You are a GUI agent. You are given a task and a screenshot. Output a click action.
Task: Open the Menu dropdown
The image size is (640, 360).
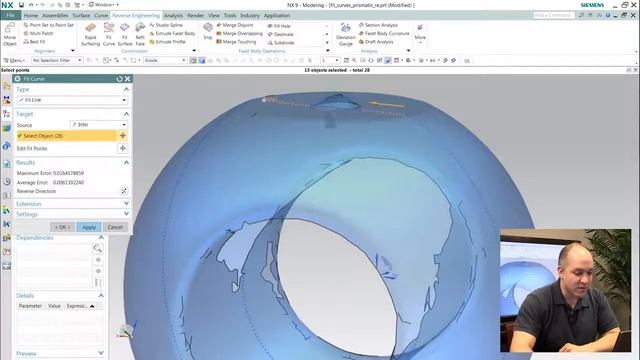pyautogui.click(x=15, y=60)
